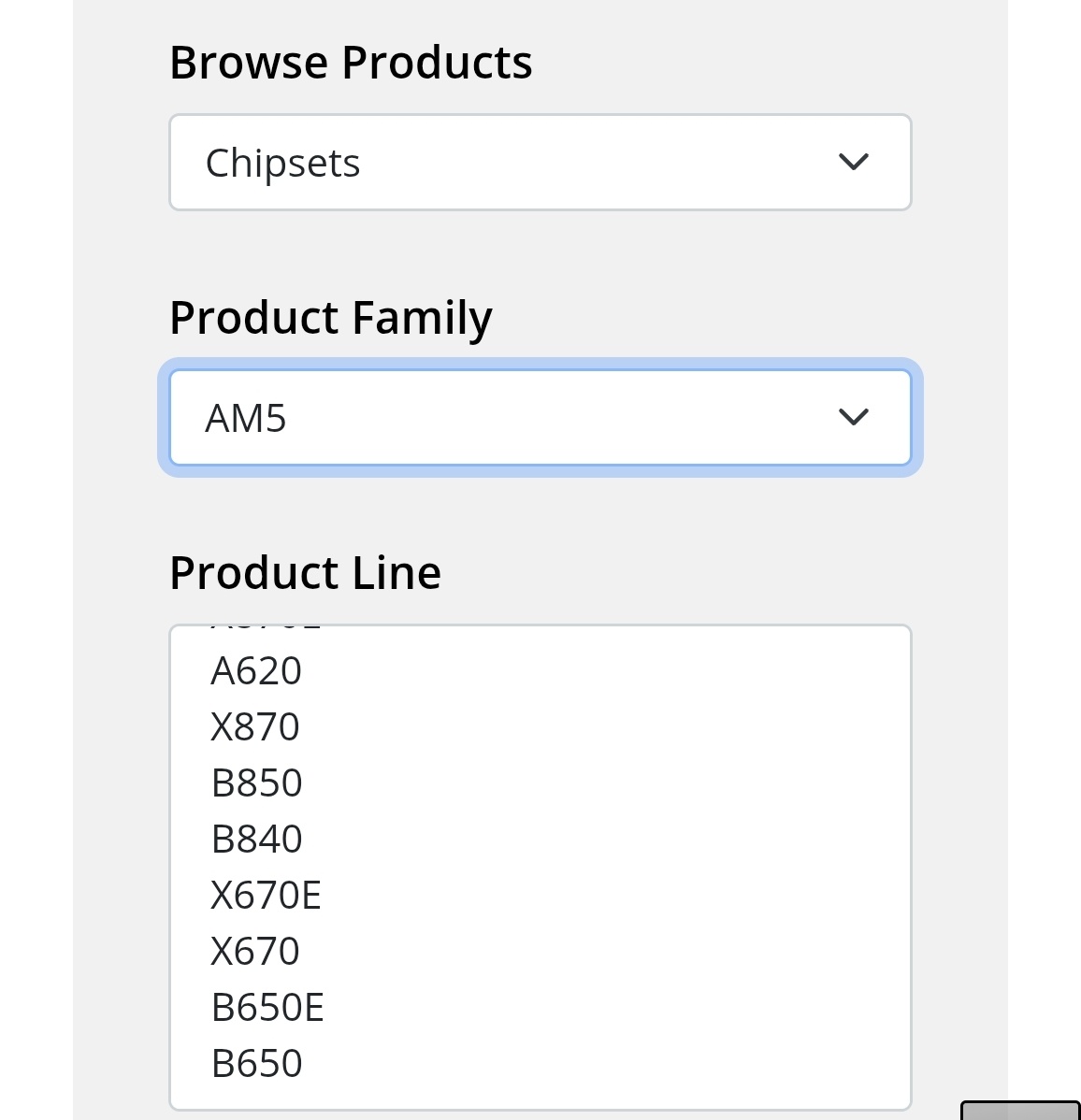Viewport: 1081px width, 1120px height.
Task: Select the X670 list option
Action: (x=255, y=952)
